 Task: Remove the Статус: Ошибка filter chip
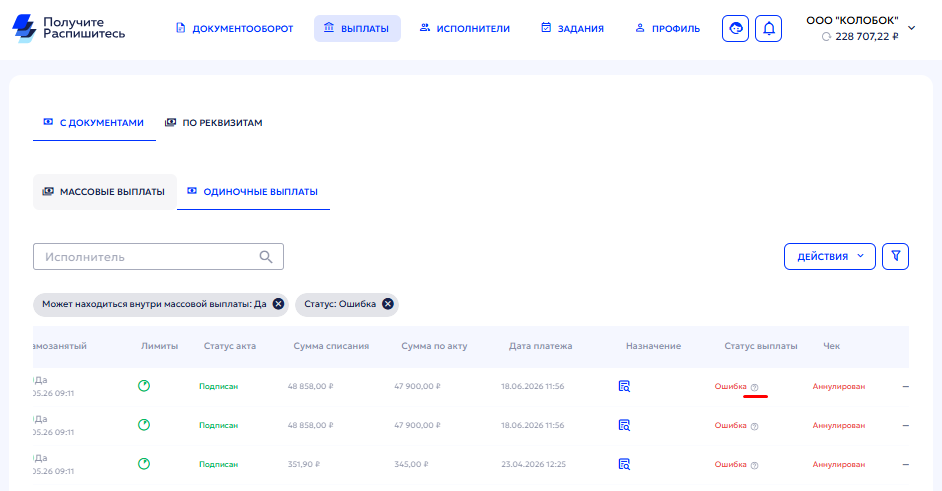coord(388,304)
